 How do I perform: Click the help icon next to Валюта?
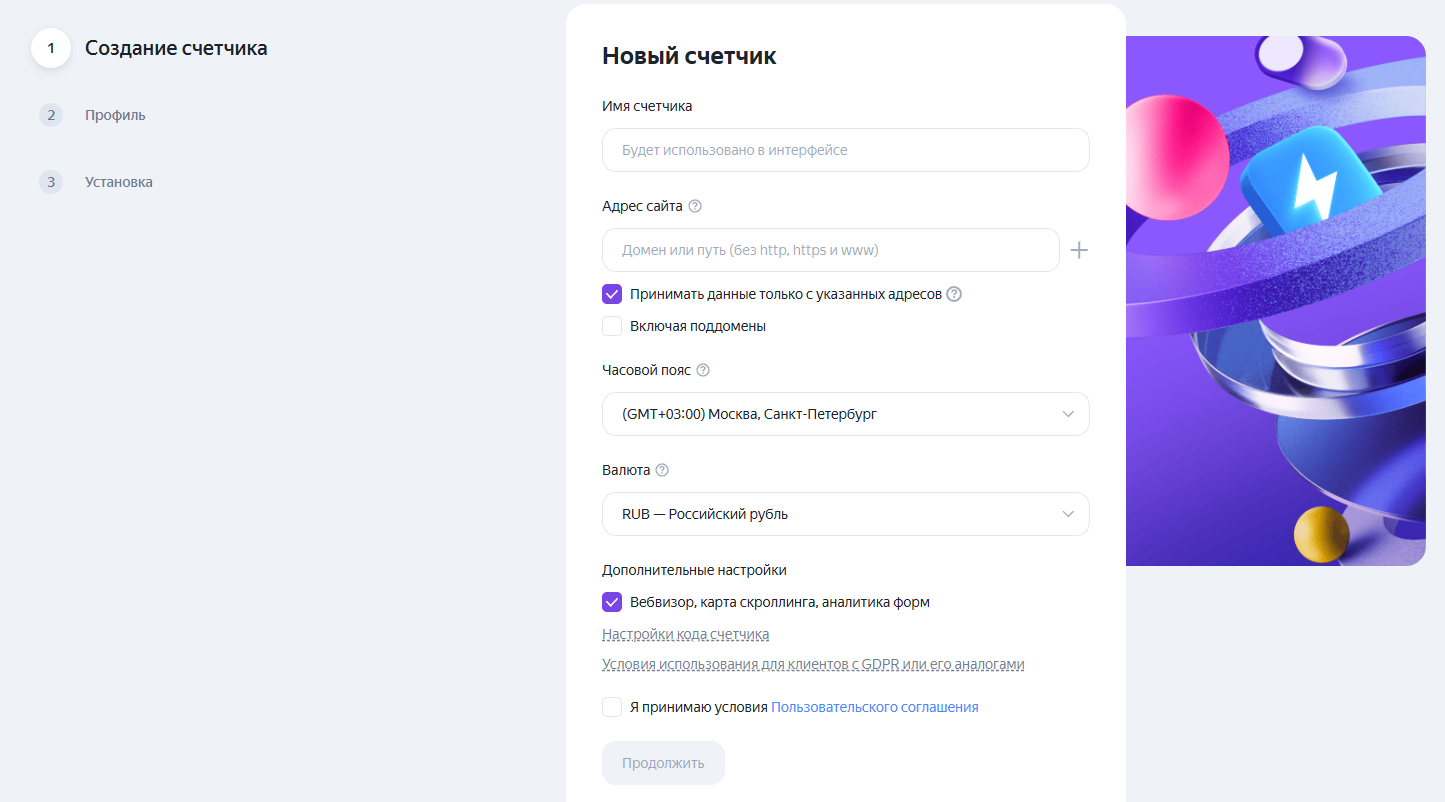[x=662, y=470]
